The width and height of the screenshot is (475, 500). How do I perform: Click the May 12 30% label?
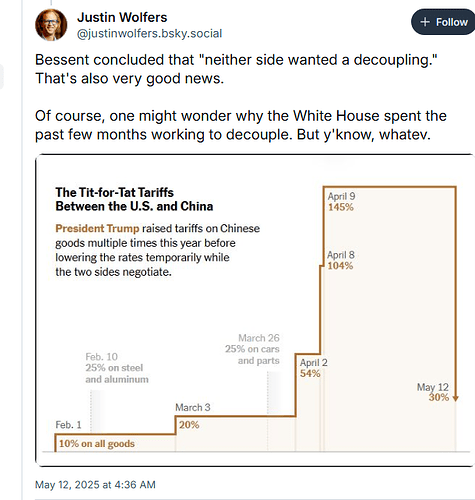pyautogui.click(x=433, y=392)
